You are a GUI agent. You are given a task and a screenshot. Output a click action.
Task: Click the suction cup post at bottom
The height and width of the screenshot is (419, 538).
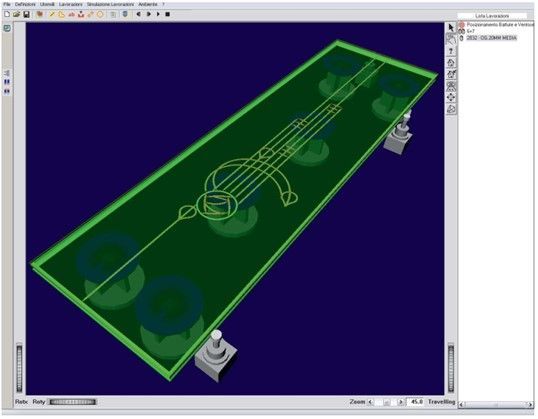(x=216, y=356)
